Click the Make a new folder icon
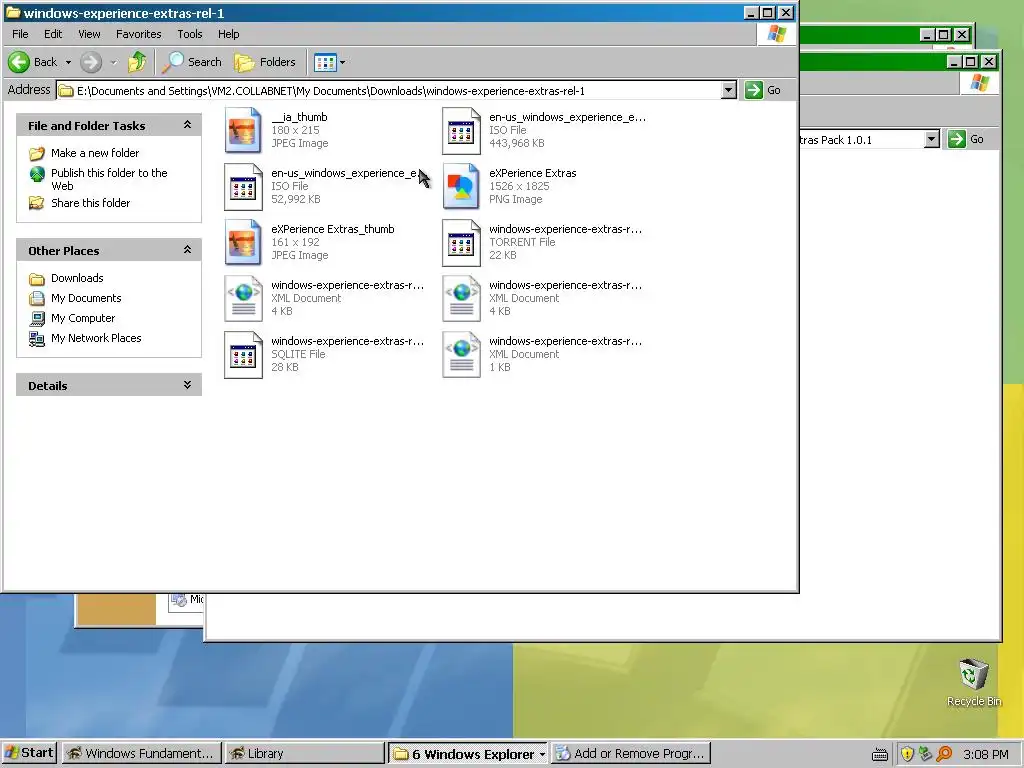 (37, 153)
